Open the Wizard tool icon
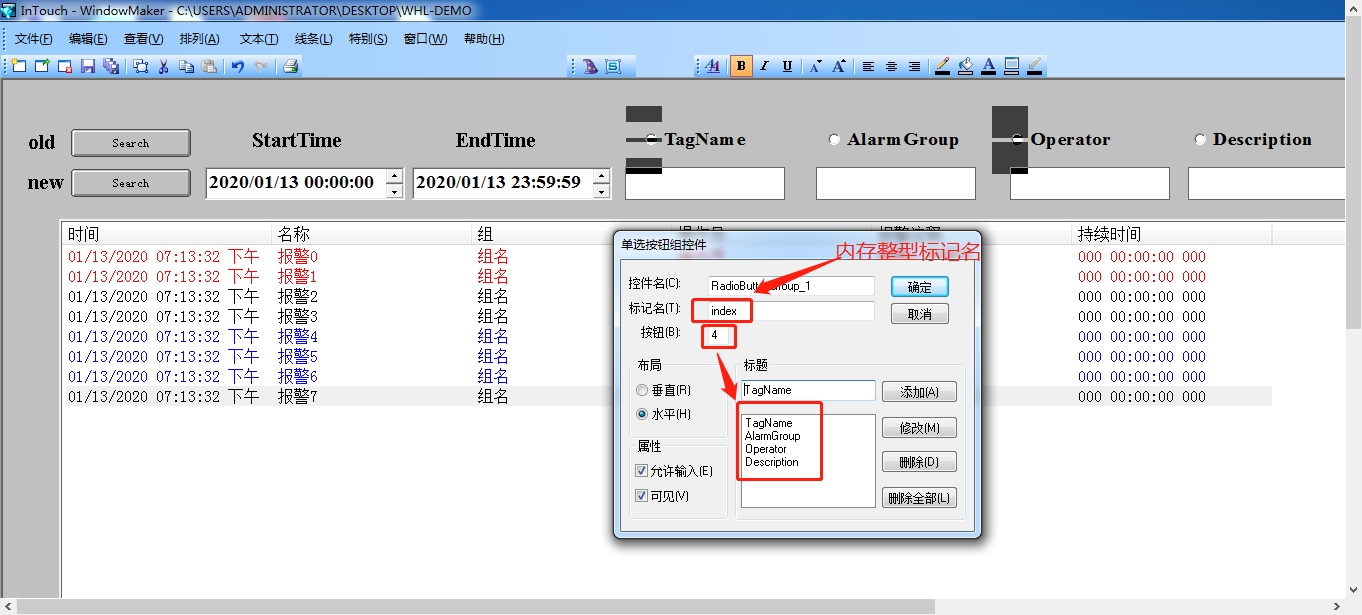 589,65
